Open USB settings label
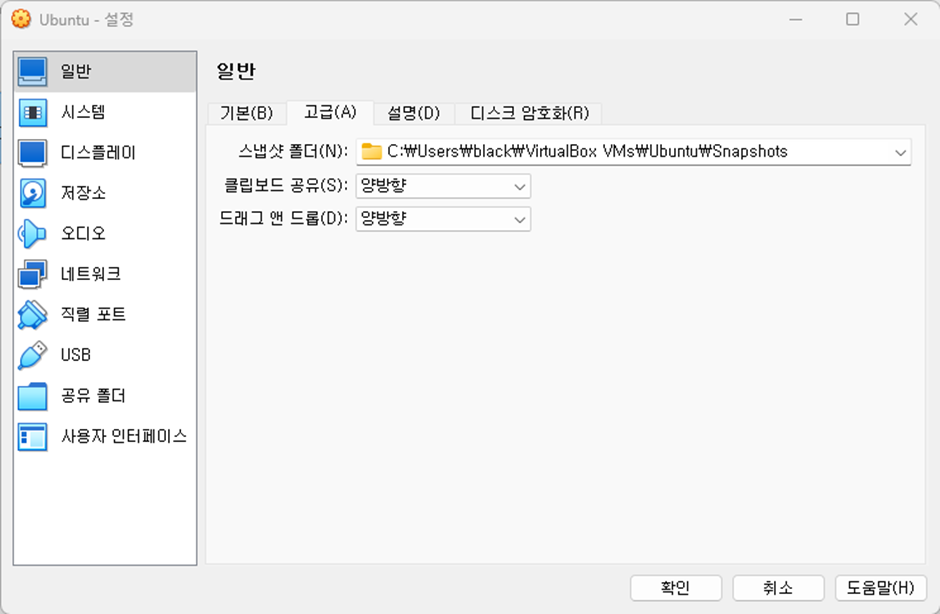Viewport: 940px width, 614px height. (x=76, y=355)
